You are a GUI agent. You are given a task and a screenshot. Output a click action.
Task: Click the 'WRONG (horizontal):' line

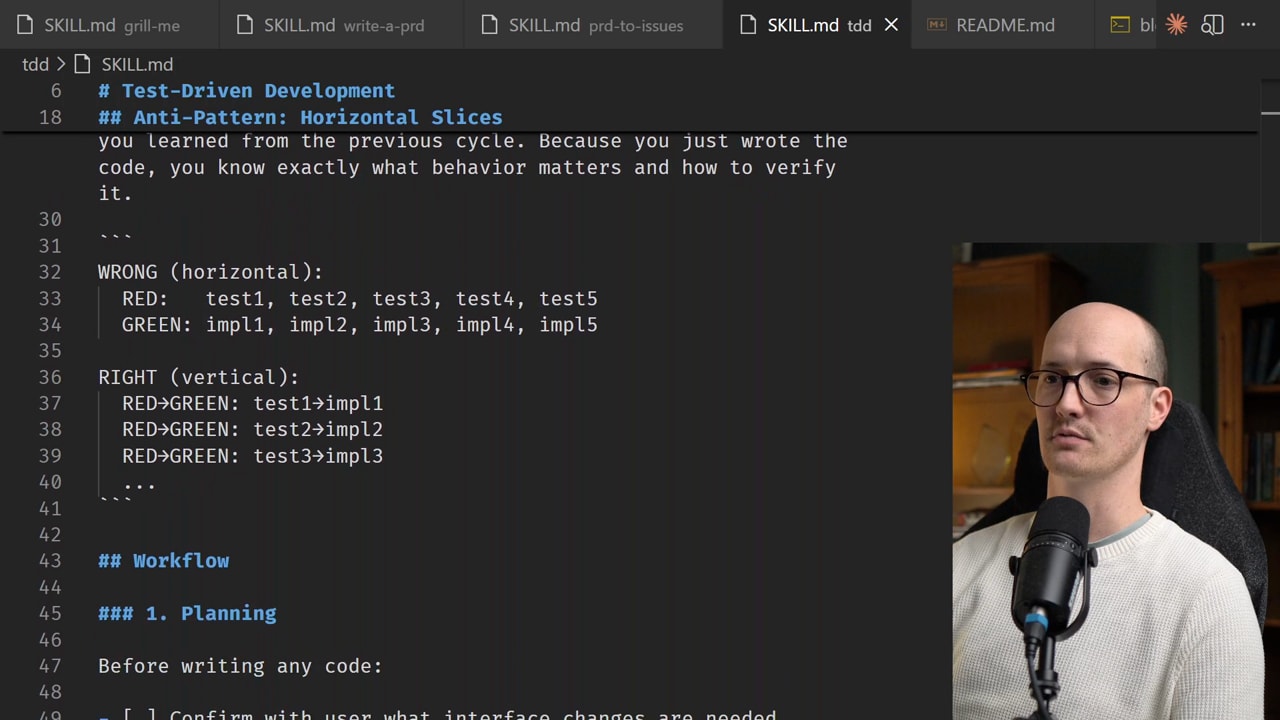coord(210,272)
